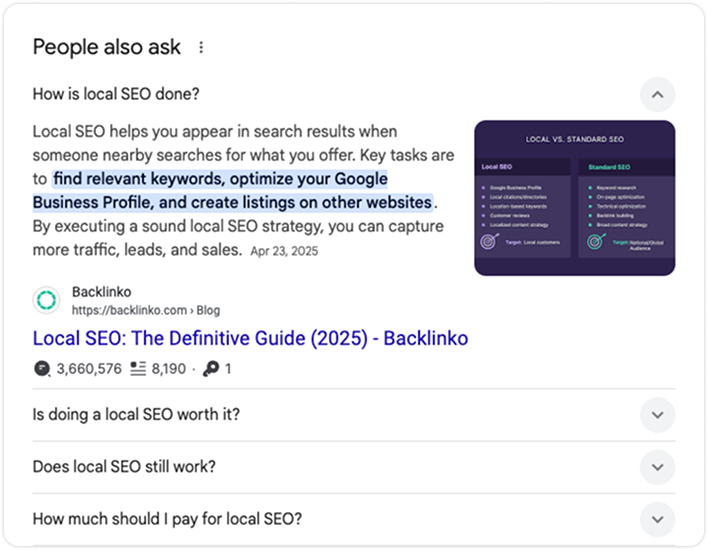Click the highlighted "find relevant keywords" answer text
This screenshot has width=708, height=550.
(x=233, y=191)
